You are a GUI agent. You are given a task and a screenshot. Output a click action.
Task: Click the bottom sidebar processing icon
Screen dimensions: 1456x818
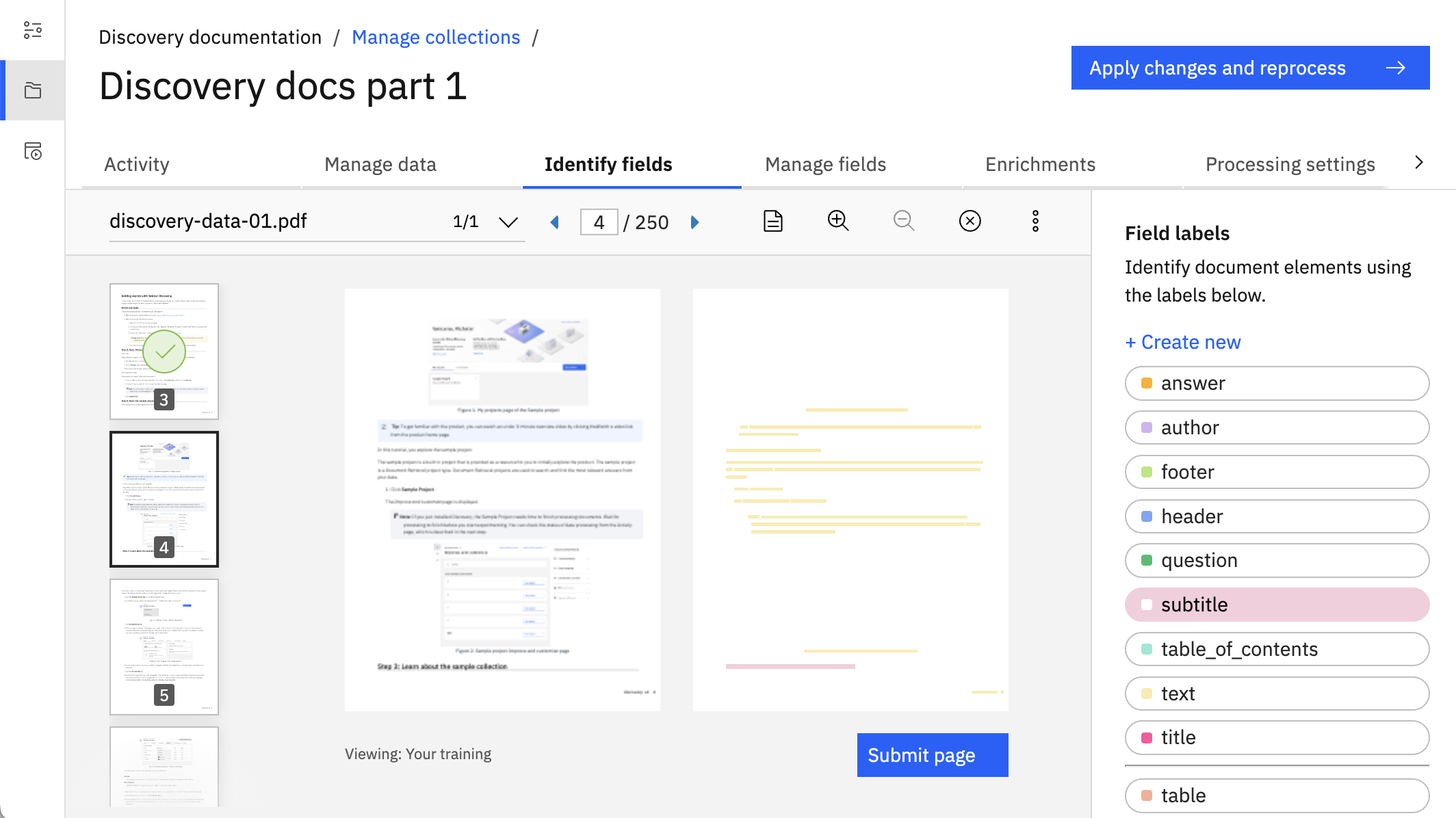32,151
